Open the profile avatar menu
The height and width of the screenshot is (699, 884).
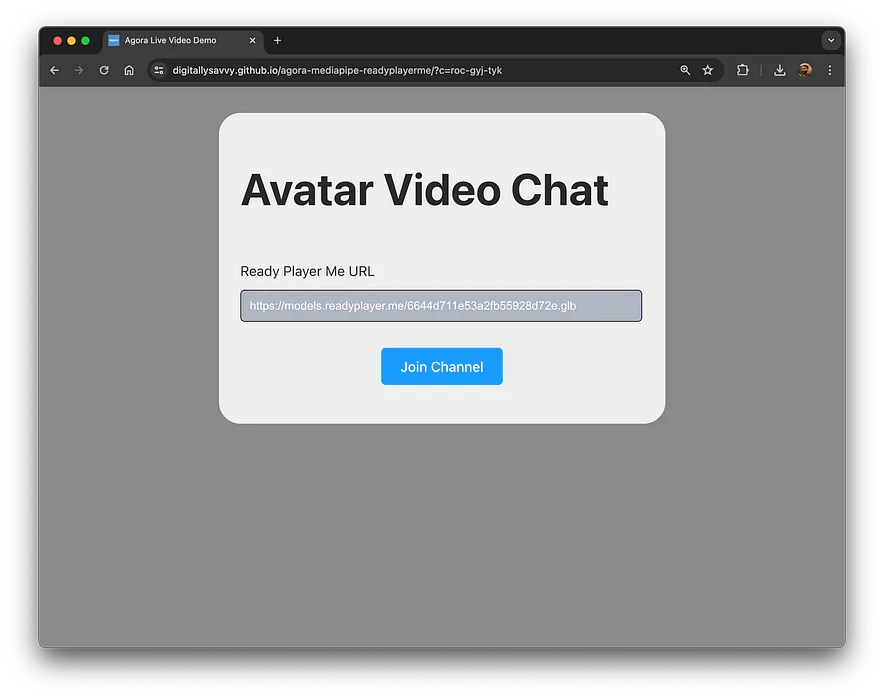pyautogui.click(x=805, y=70)
